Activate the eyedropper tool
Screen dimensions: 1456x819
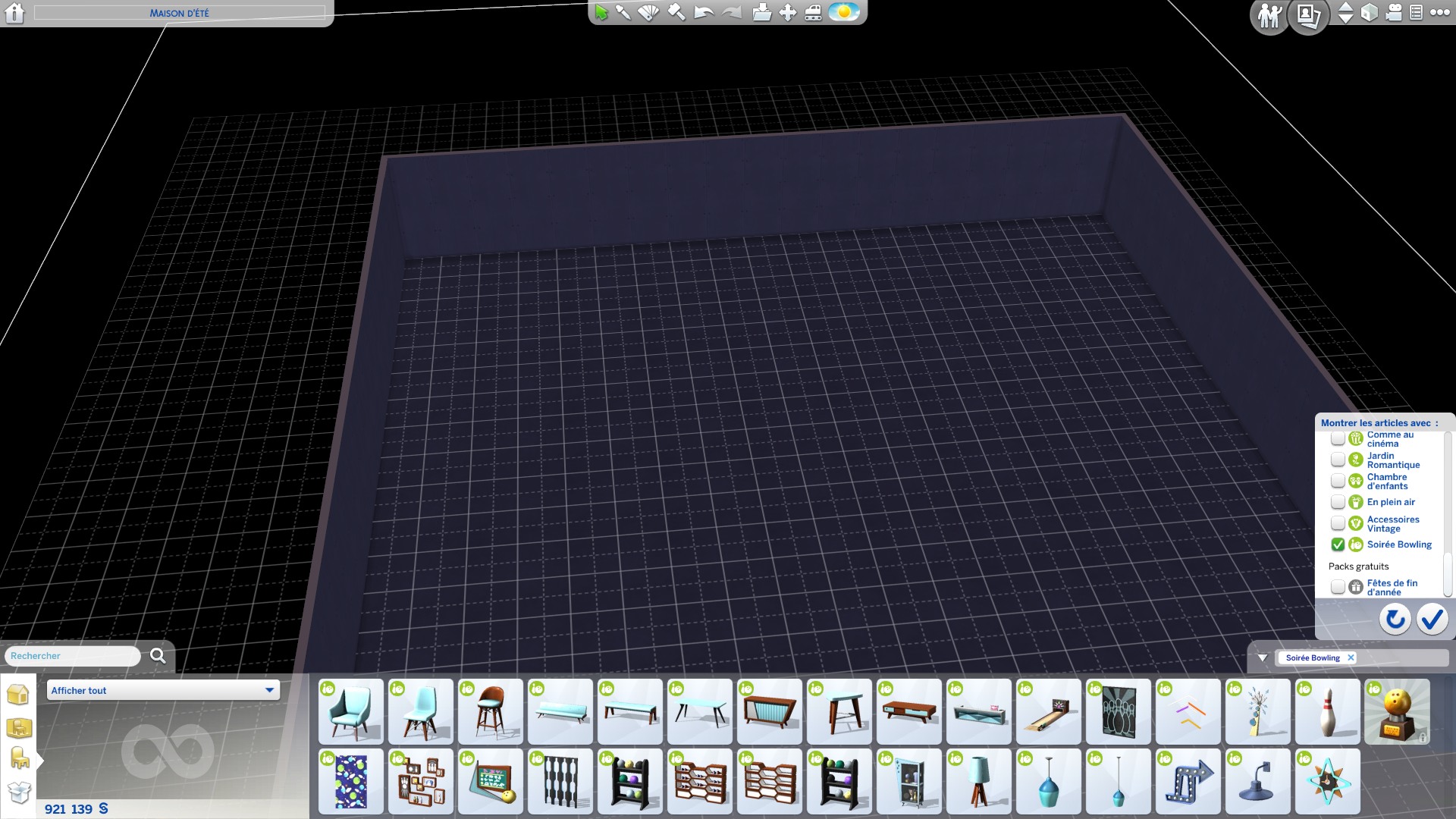[623, 12]
